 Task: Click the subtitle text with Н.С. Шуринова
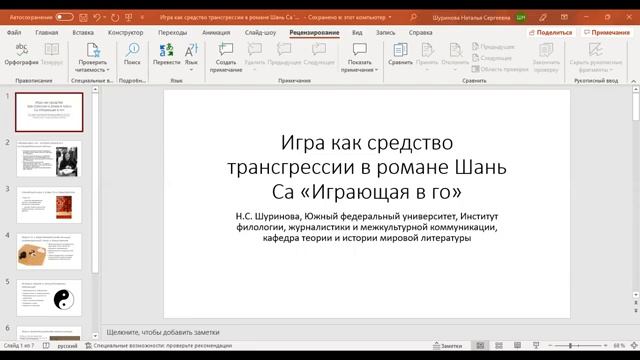(x=367, y=227)
